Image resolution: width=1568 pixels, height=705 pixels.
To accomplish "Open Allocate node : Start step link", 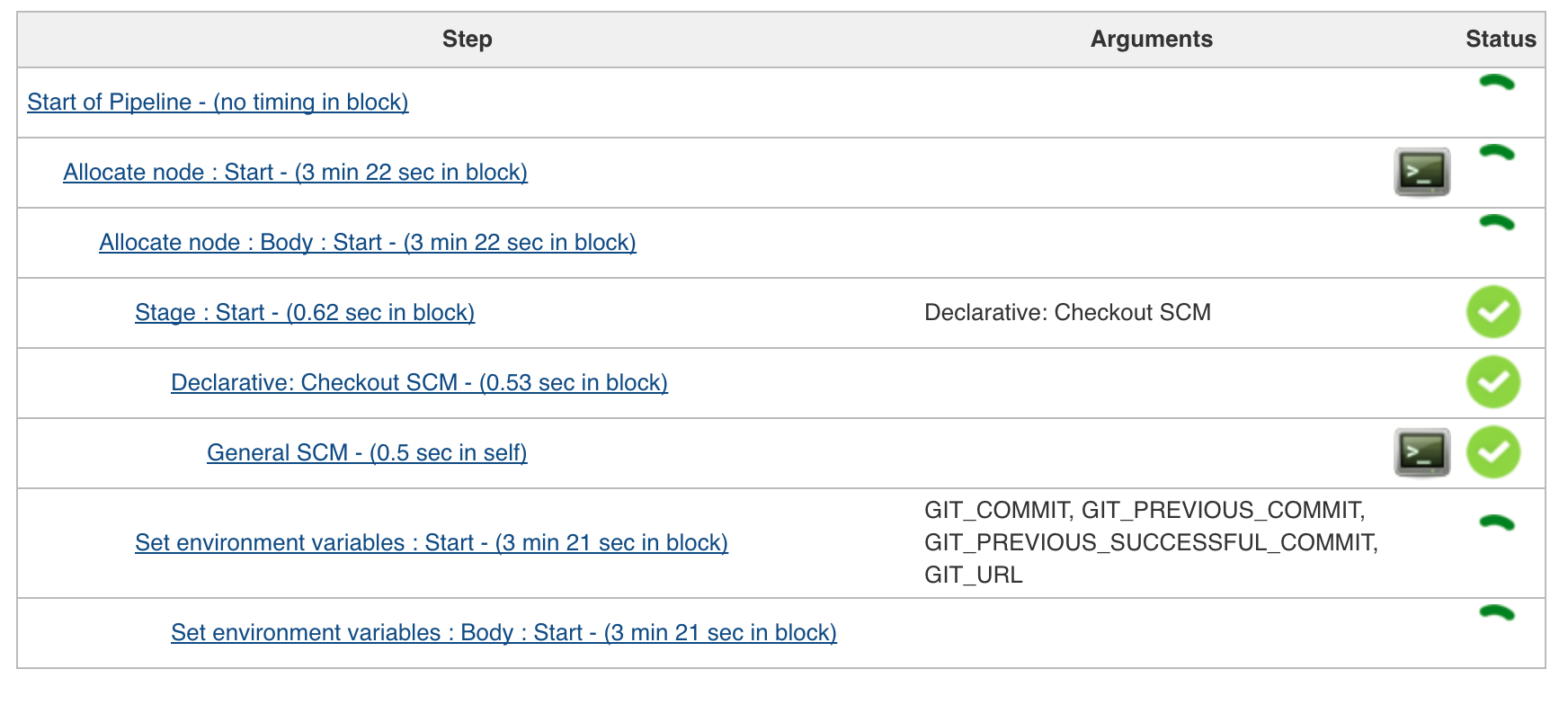I will 295,173.
